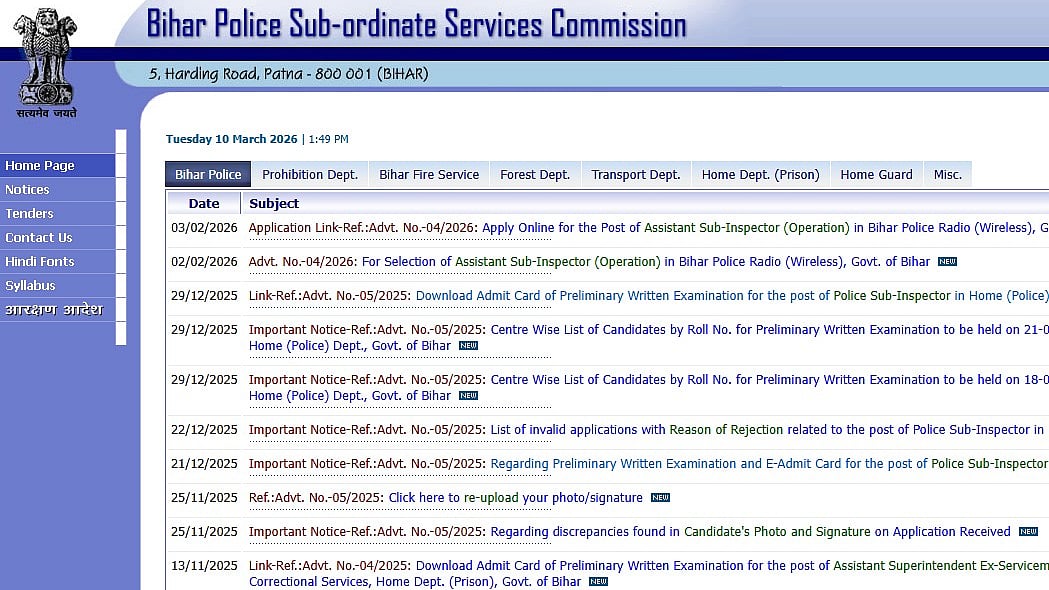Click the Indian national emblem logo
This screenshot has height=590, width=1049.
click(x=45, y=58)
